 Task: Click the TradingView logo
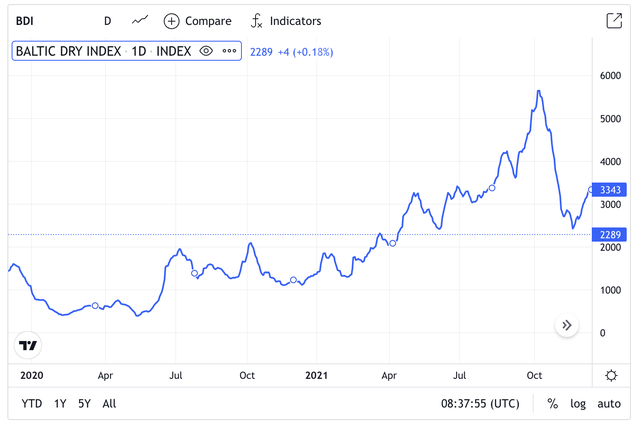click(29, 346)
